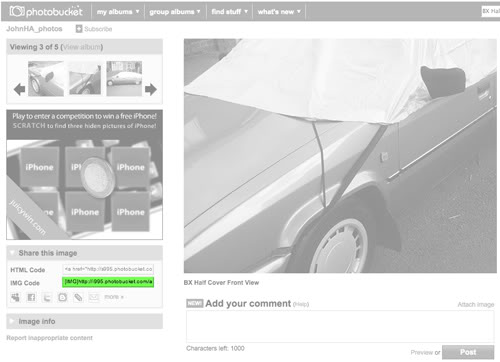Share via MySpace people icon
The width and height of the screenshot is (500, 362).
(15, 297)
